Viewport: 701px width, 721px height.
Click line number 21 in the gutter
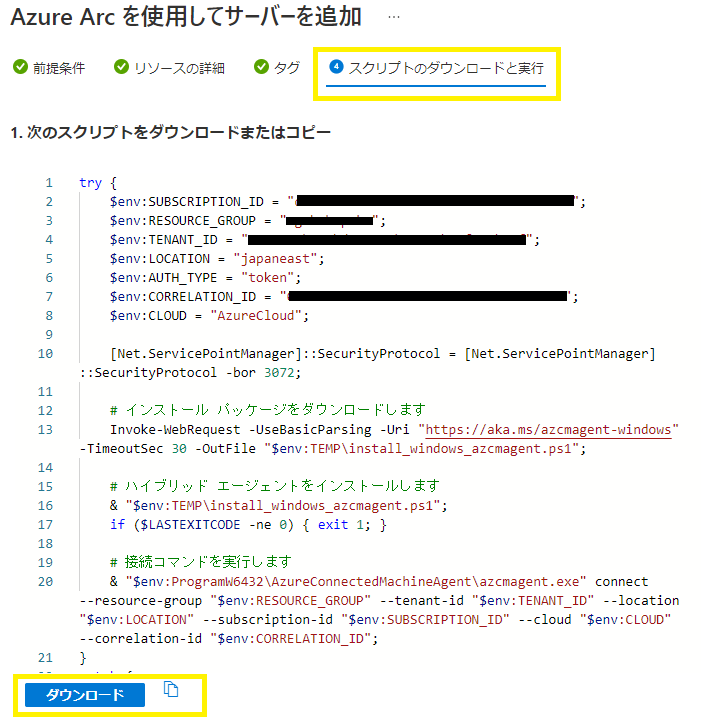pyautogui.click(x=46, y=658)
